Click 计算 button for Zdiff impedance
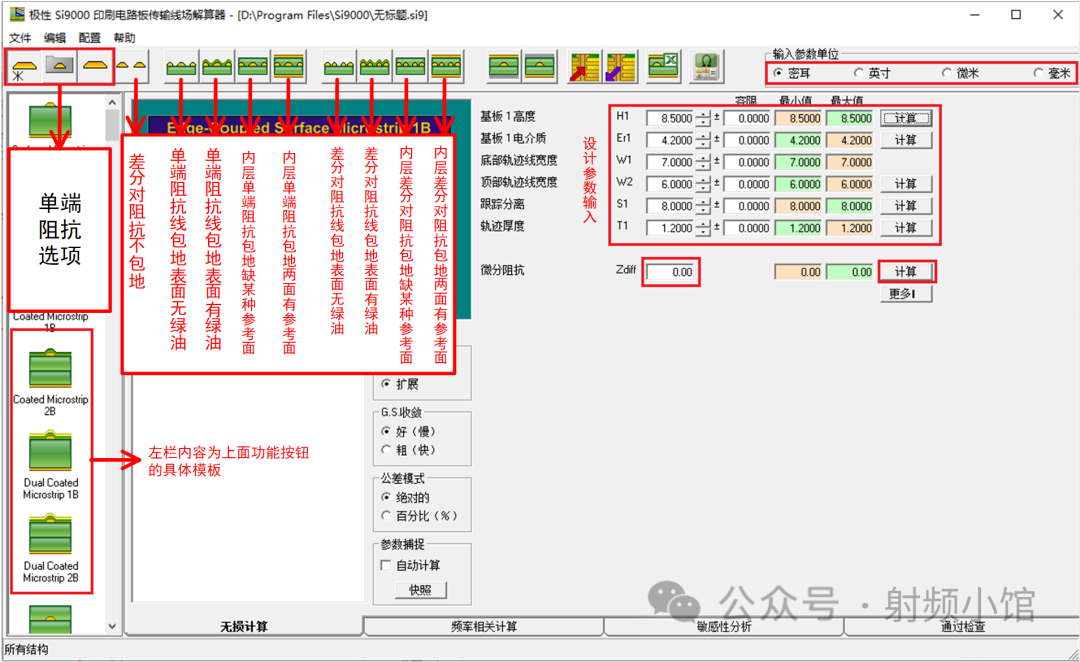This screenshot has height=662, width=1080. tap(906, 272)
